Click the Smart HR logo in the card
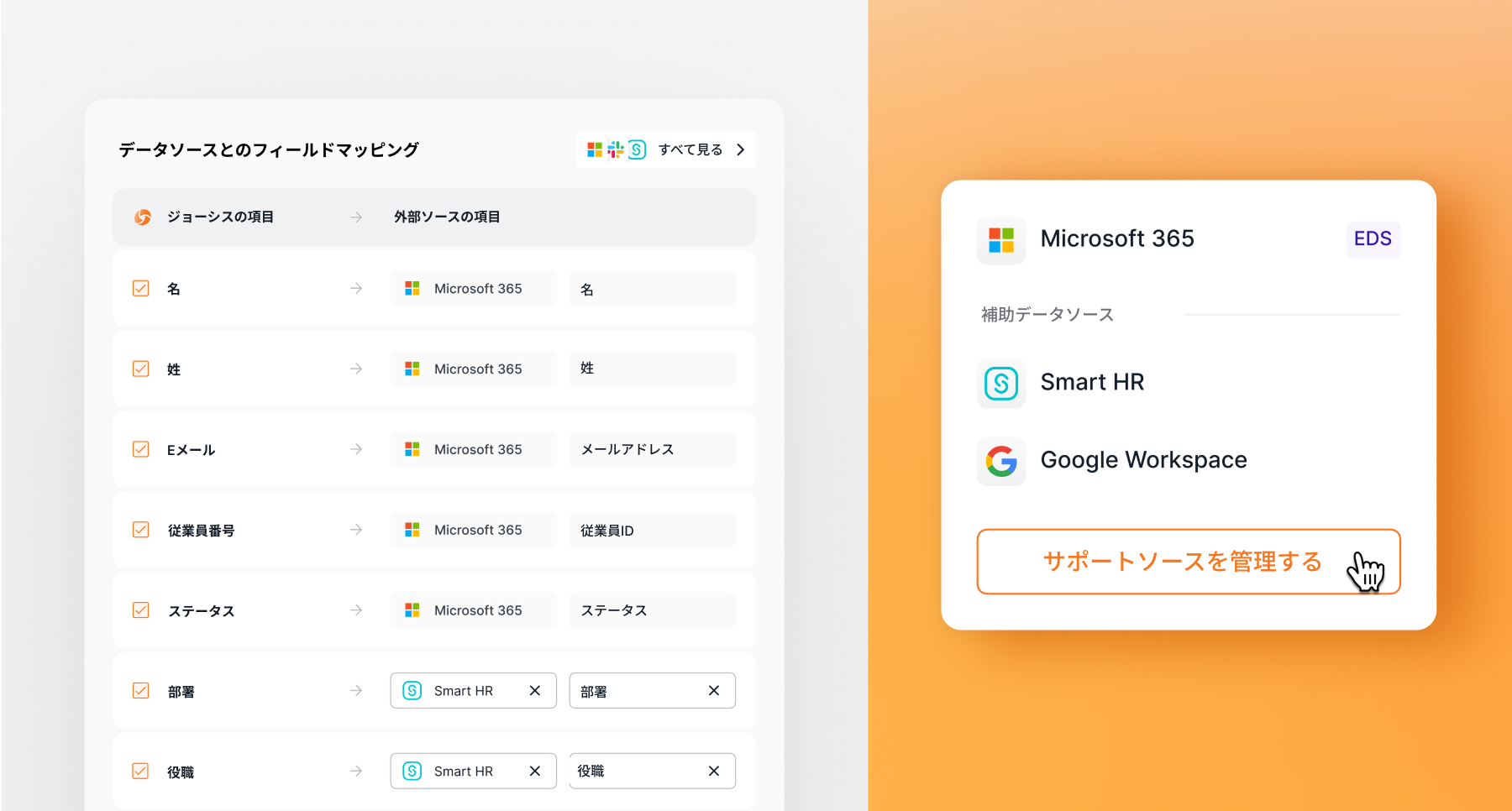1512x811 pixels. pos(1001,384)
